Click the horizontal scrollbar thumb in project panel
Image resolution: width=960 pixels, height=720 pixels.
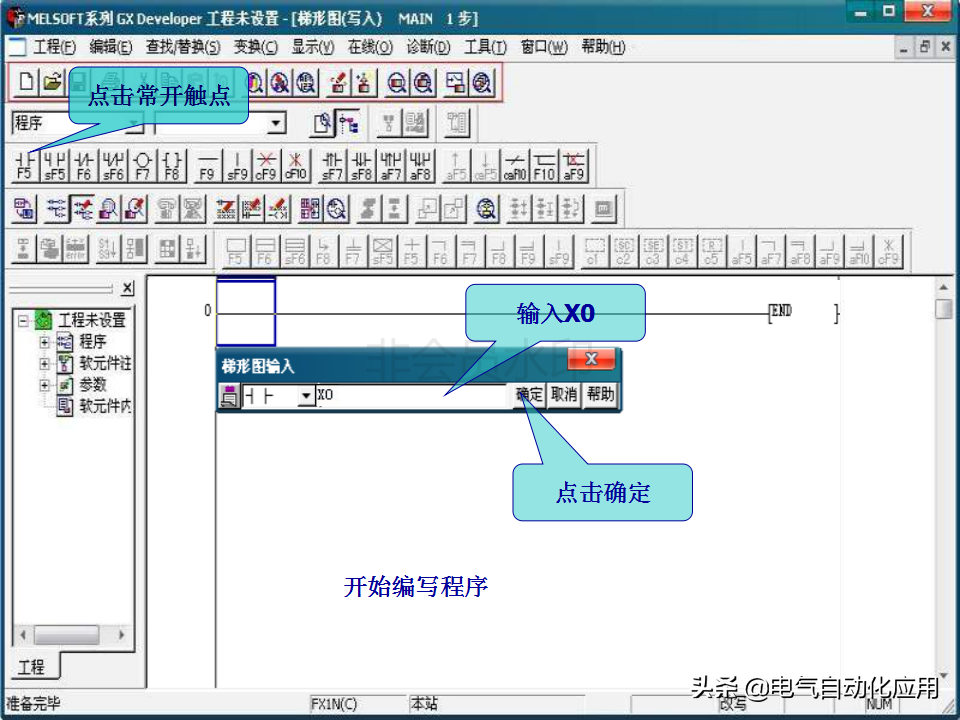[66, 634]
